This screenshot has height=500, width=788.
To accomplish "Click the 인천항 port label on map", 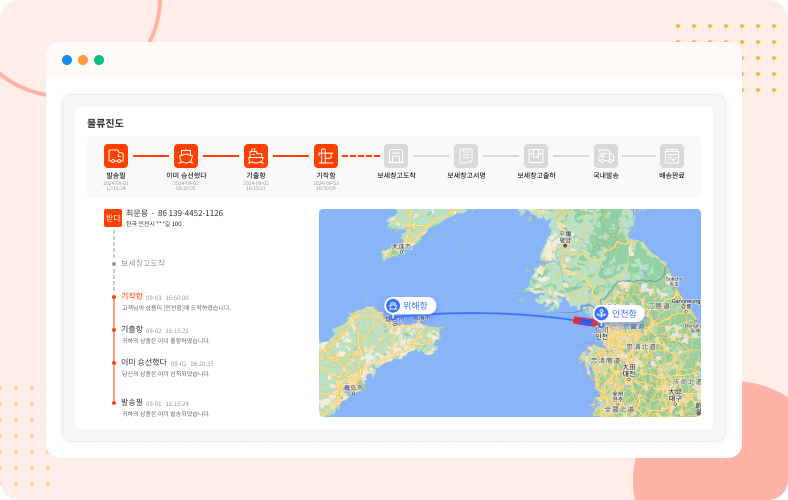I will (x=624, y=314).
